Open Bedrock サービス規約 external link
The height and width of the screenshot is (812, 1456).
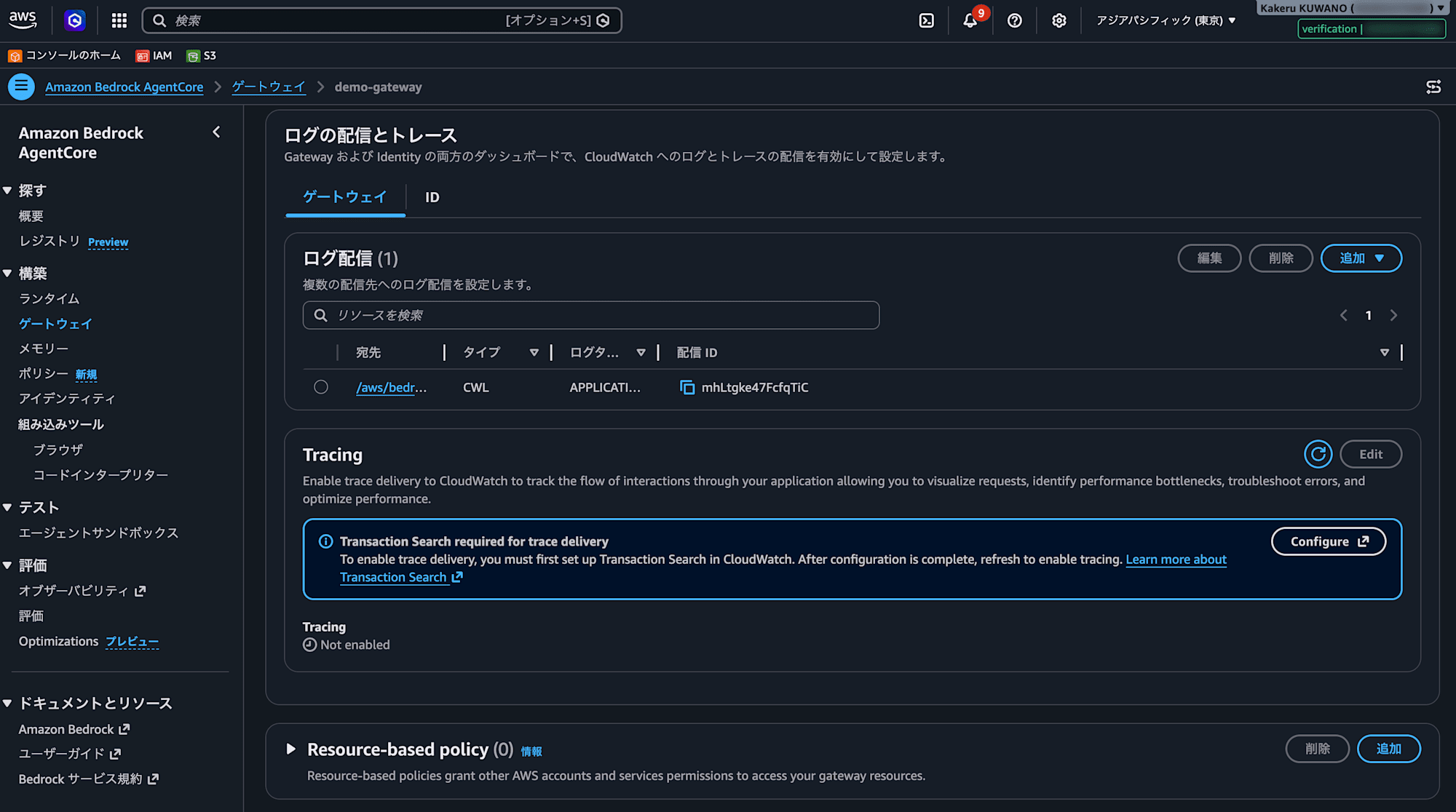coord(89,779)
